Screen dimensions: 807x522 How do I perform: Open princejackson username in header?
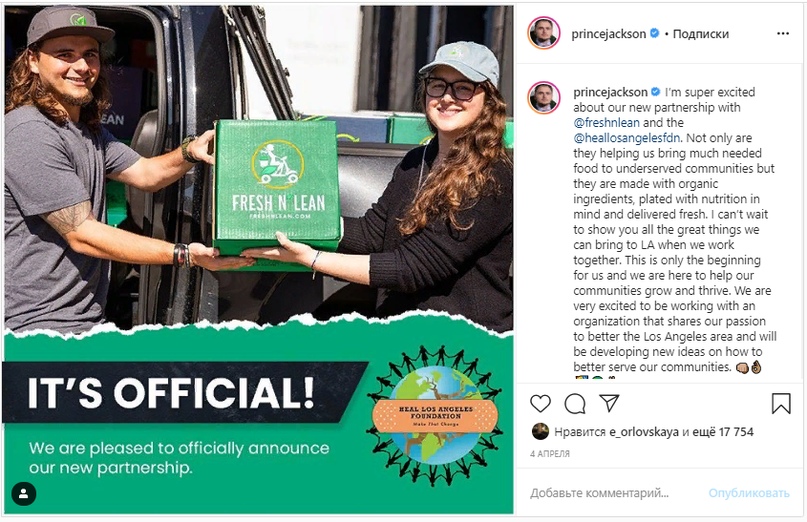pos(608,34)
